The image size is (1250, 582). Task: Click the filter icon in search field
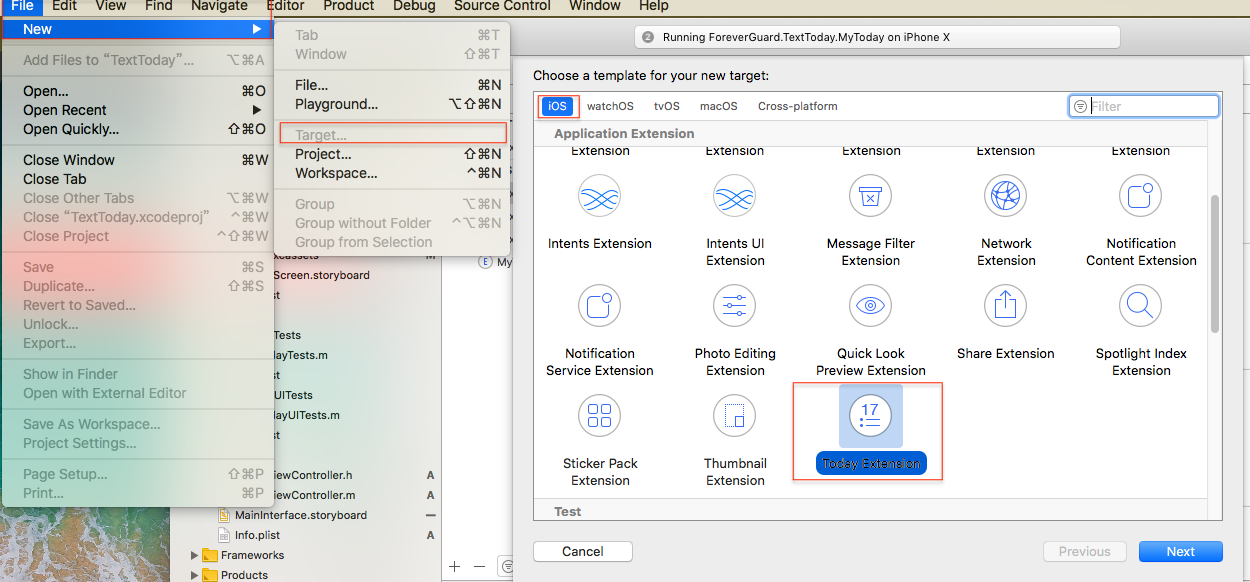coord(1080,106)
